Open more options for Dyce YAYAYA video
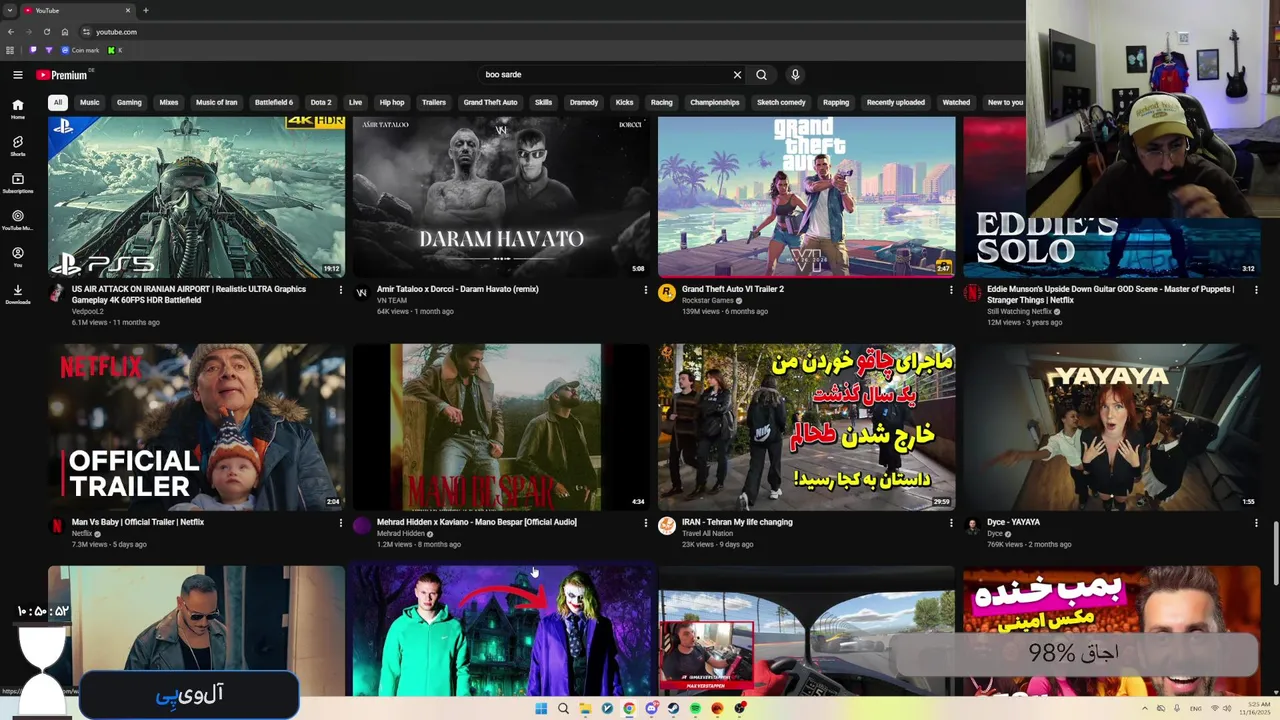Screen dimensions: 1280x720 1256,523
